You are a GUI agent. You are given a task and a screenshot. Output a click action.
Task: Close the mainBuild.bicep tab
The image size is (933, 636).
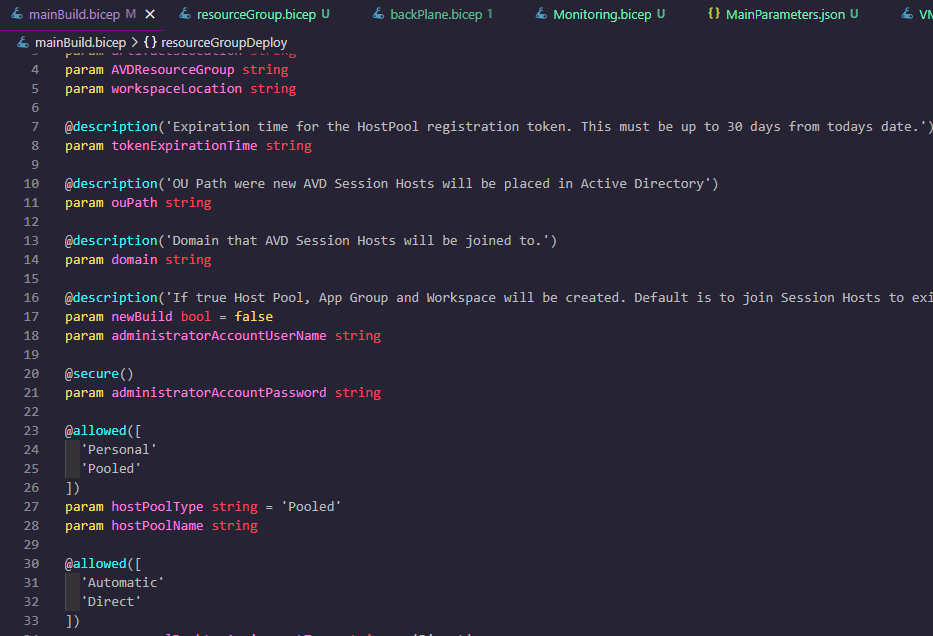coord(150,14)
